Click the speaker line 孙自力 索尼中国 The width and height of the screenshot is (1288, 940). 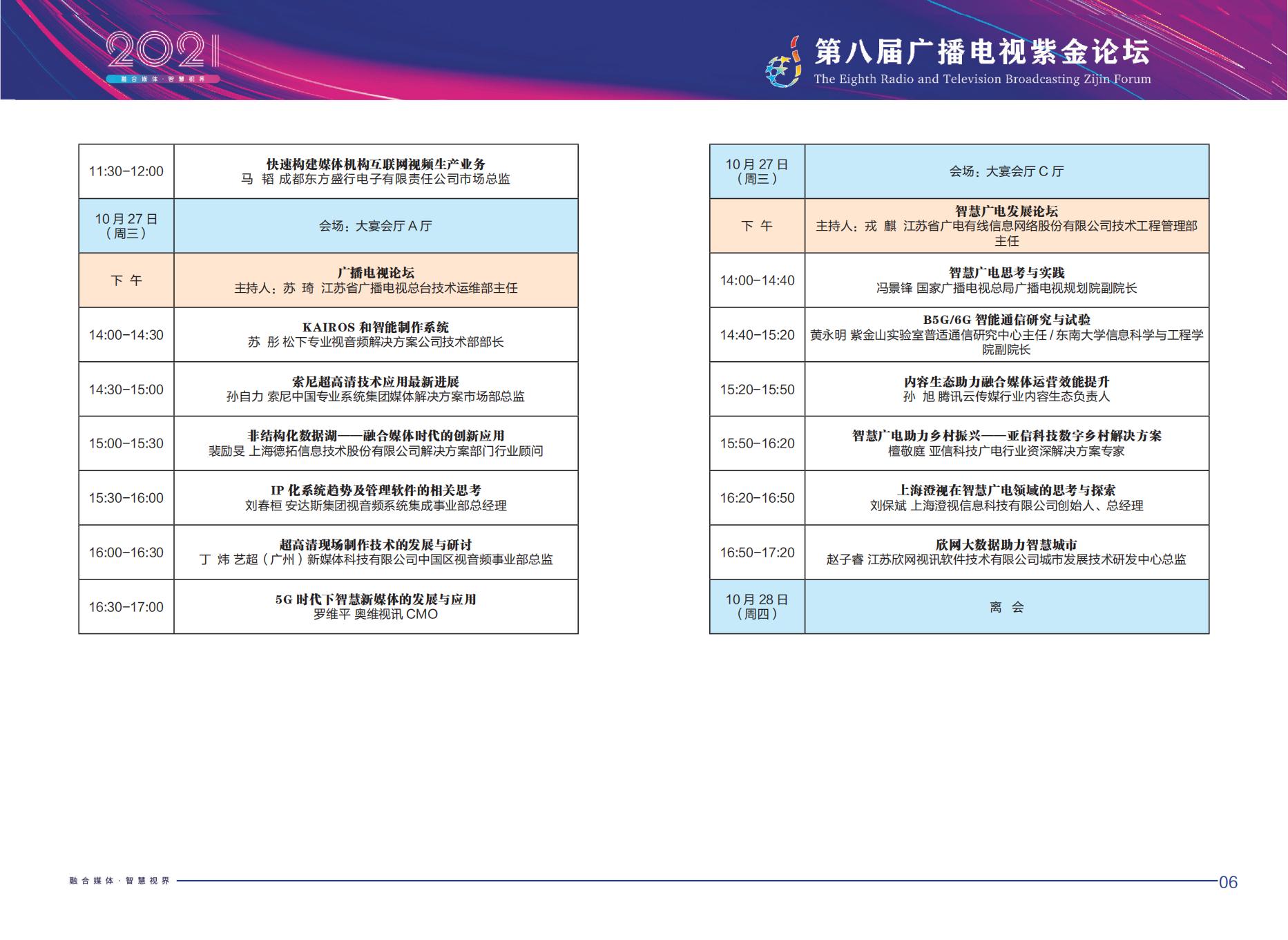(376, 396)
